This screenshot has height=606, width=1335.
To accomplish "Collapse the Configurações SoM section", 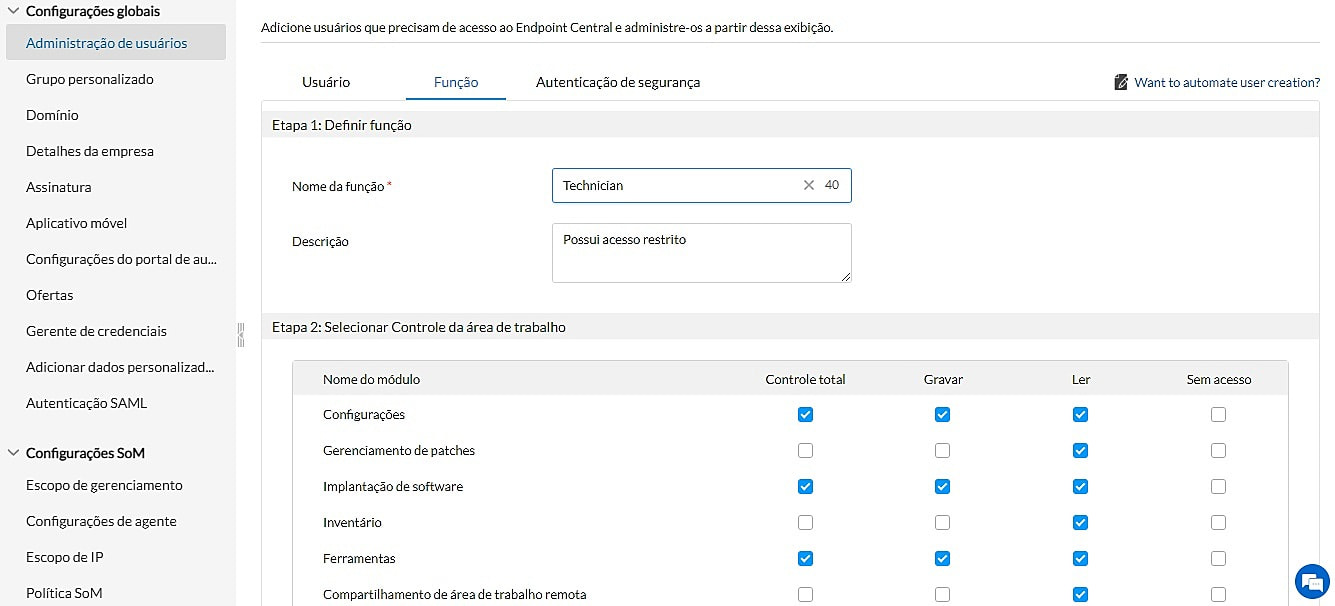I will (x=14, y=453).
